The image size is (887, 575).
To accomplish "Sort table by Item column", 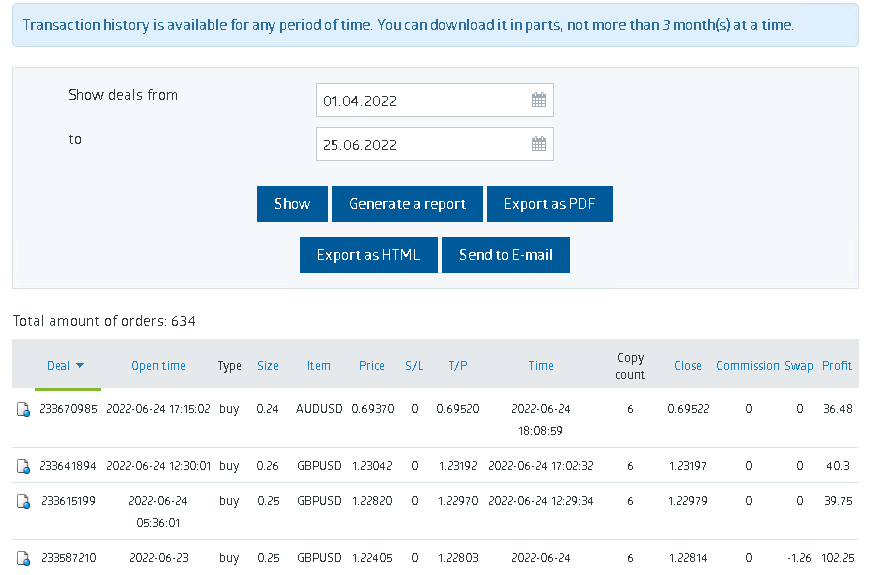I will pos(318,366).
